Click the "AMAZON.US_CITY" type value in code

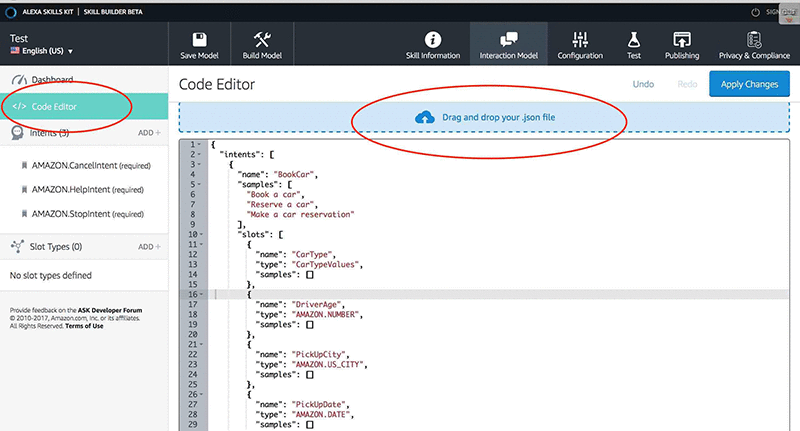[x=329, y=364]
